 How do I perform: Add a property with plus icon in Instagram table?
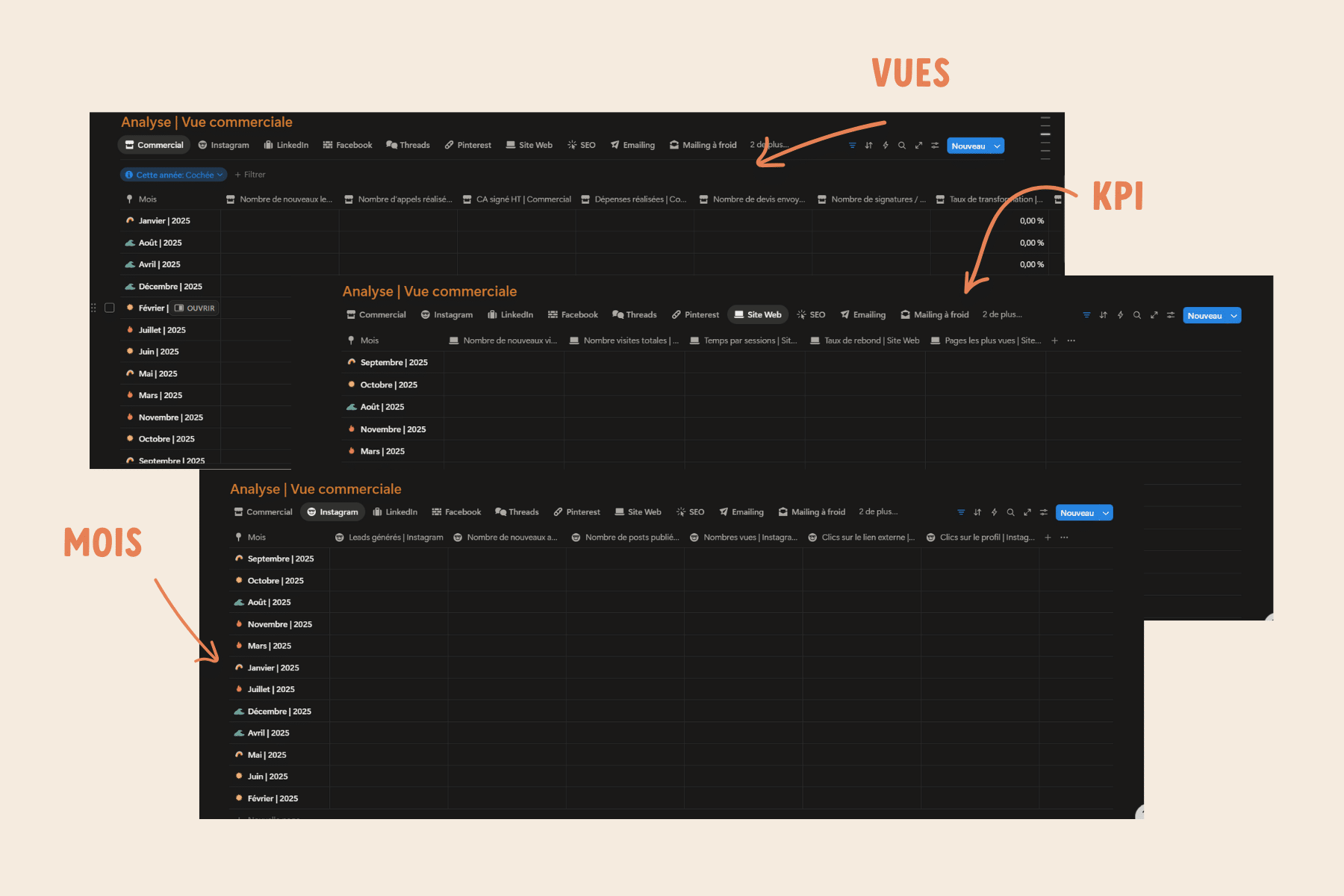point(1048,538)
